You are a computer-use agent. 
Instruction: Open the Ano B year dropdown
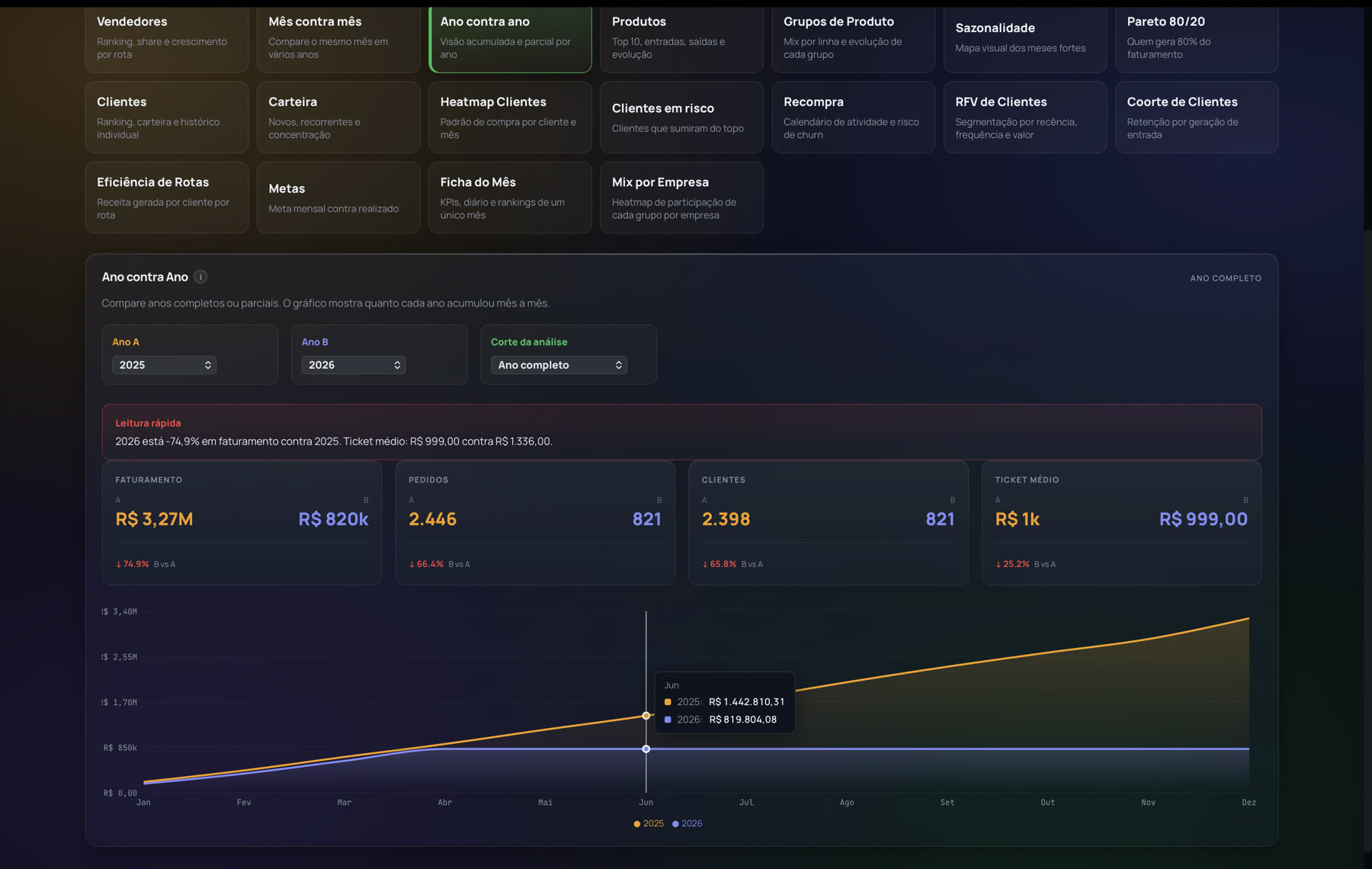354,365
